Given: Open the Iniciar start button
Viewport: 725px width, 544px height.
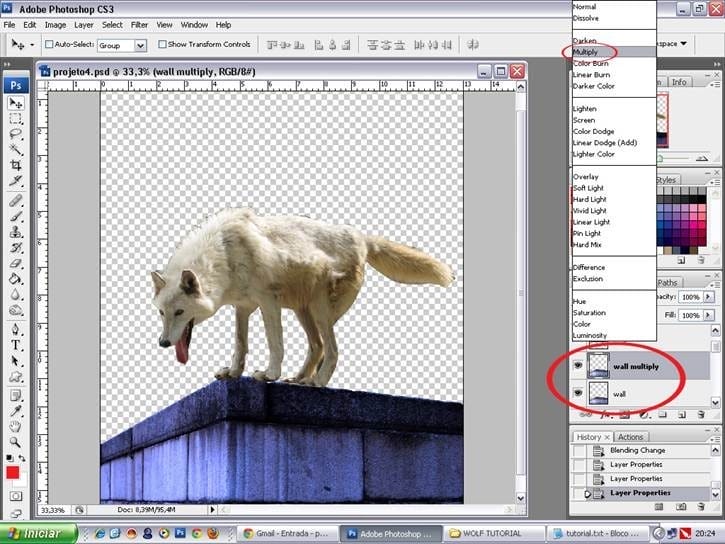Looking at the screenshot, I should (x=38, y=534).
